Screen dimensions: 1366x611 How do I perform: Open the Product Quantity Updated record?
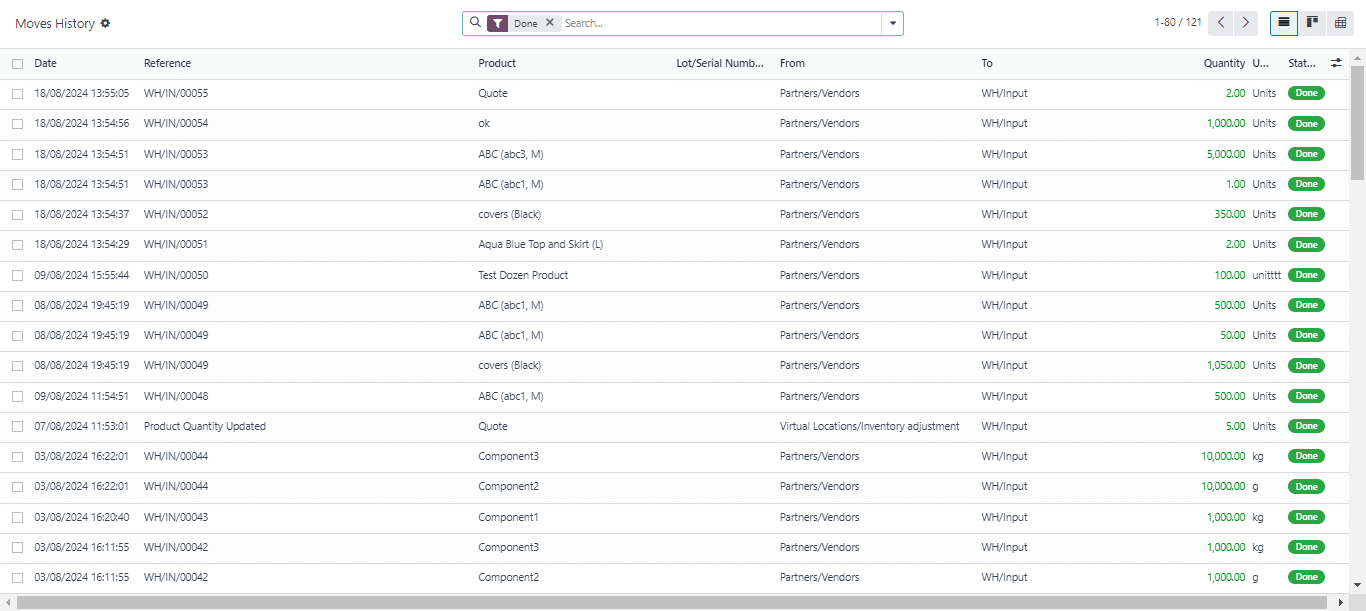click(205, 426)
